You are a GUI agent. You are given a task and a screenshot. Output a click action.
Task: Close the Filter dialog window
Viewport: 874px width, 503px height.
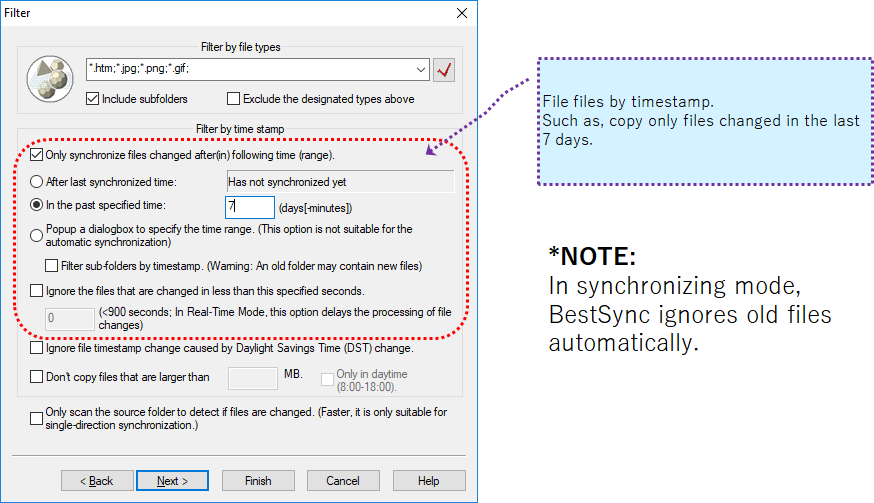coord(462,13)
